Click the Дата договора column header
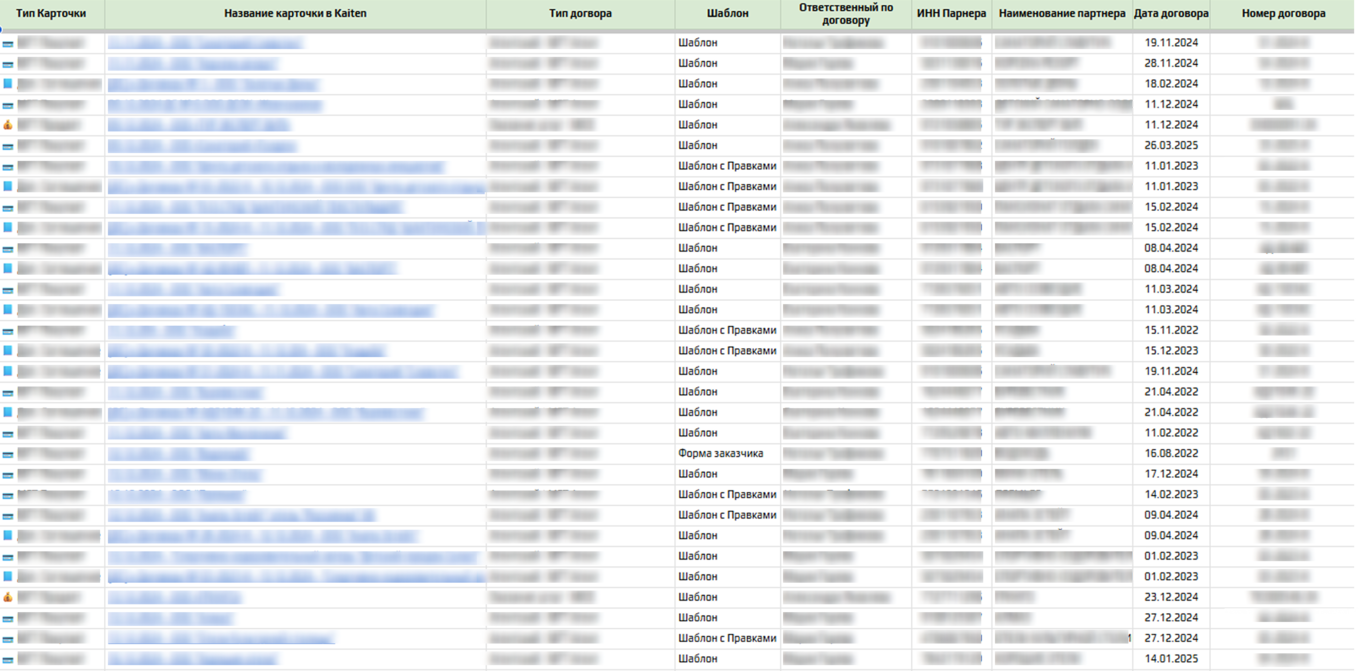Viewport: 1360px width, 671px height. pyautogui.click(x=1171, y=14)
